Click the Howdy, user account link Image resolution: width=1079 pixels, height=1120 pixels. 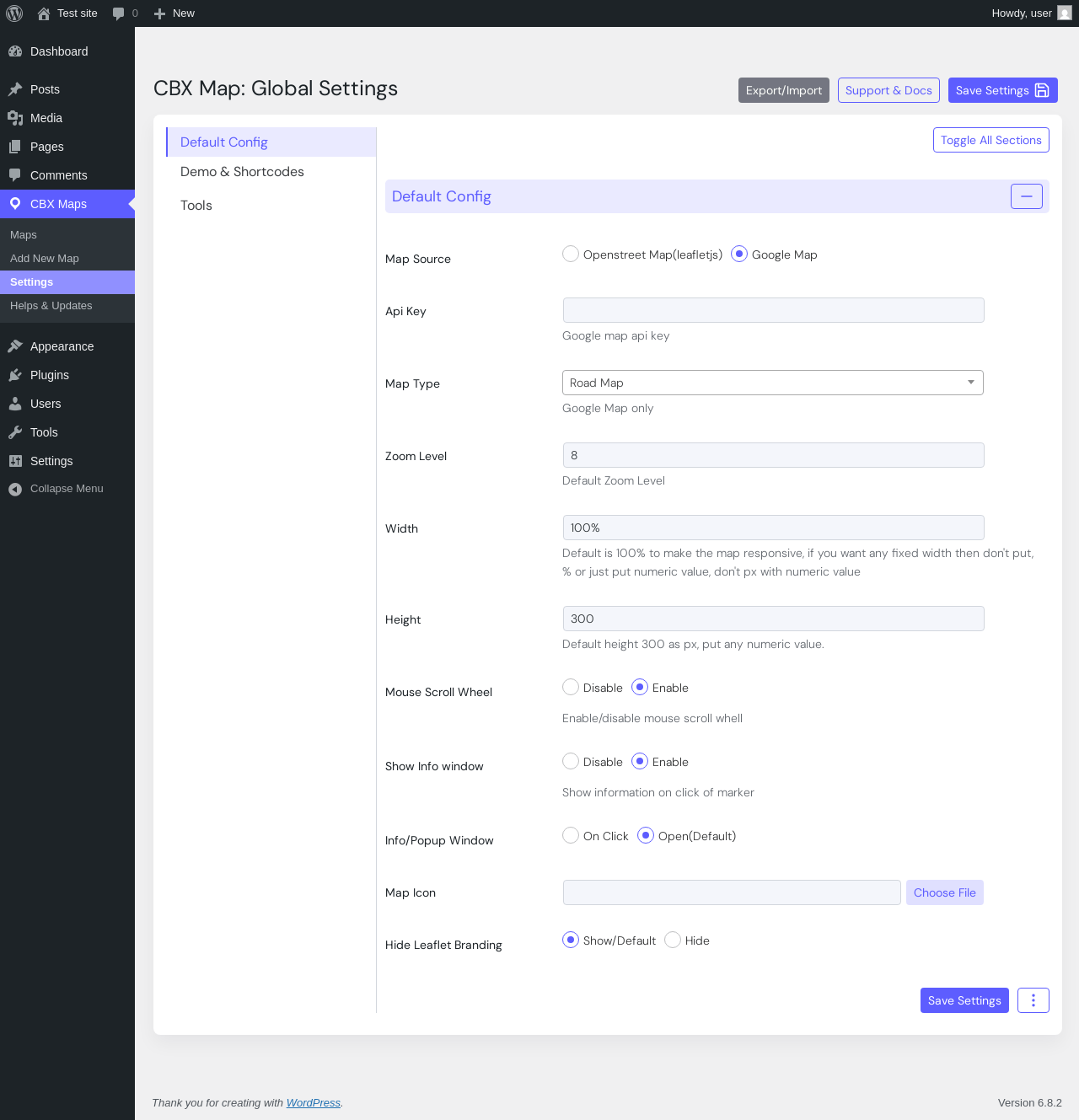[x=1032, y=13]
